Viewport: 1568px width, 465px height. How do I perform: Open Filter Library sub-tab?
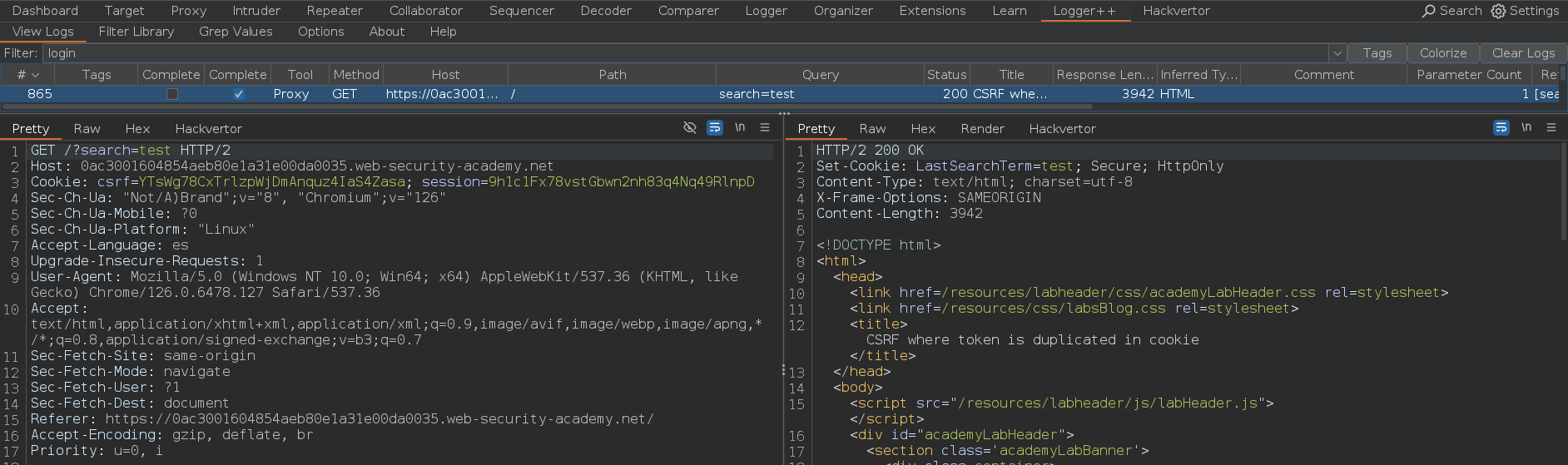(136, 32)
